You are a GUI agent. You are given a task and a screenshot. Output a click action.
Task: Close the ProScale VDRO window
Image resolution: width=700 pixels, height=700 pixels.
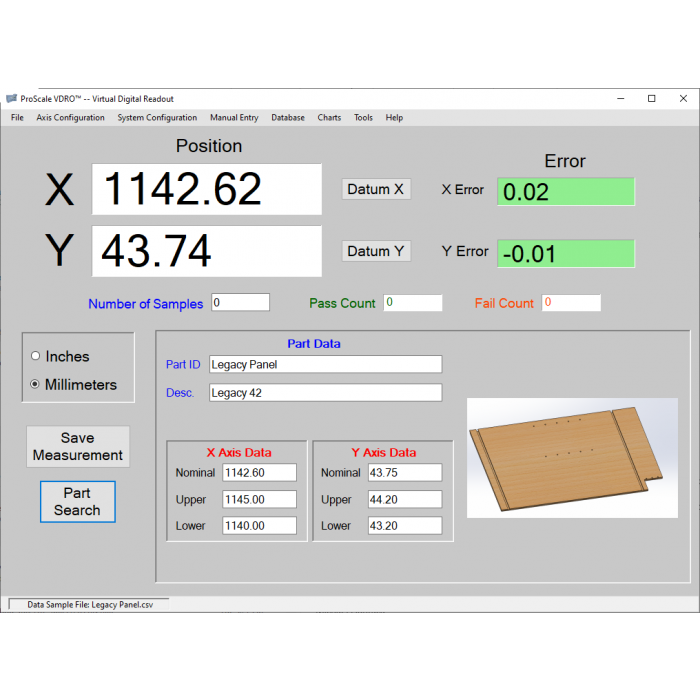(683, 99)
